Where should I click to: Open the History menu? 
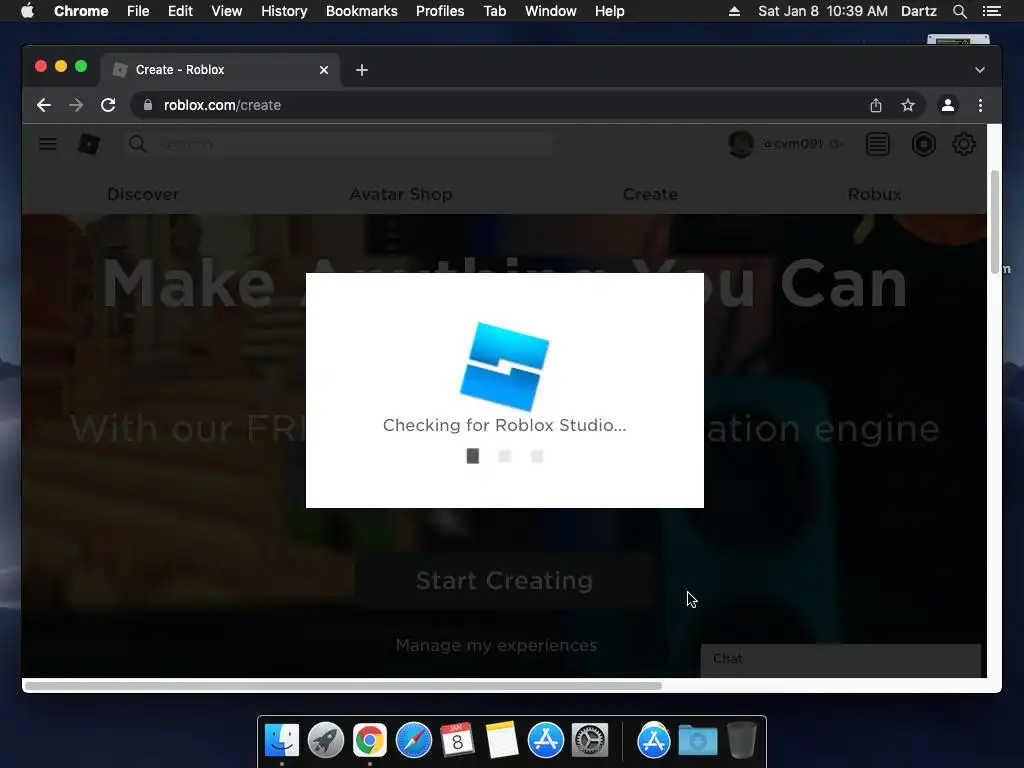point(284,11)
